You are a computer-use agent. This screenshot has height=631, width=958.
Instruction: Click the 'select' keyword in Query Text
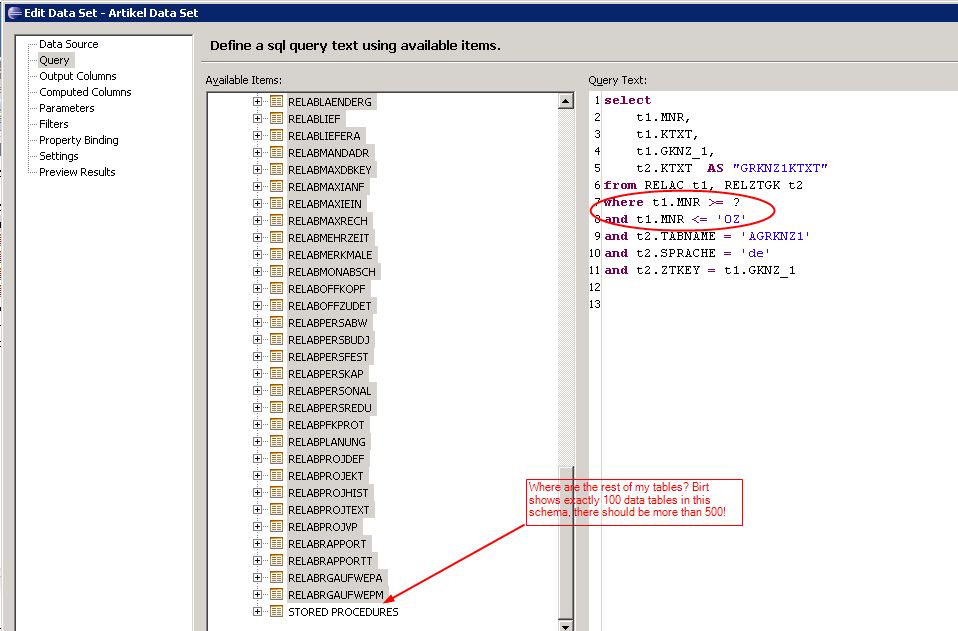(627, 100)
